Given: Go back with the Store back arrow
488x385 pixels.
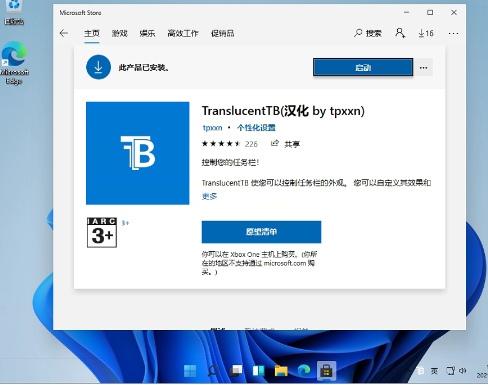Looking at the screenshot, I should (x=64, y=33).
